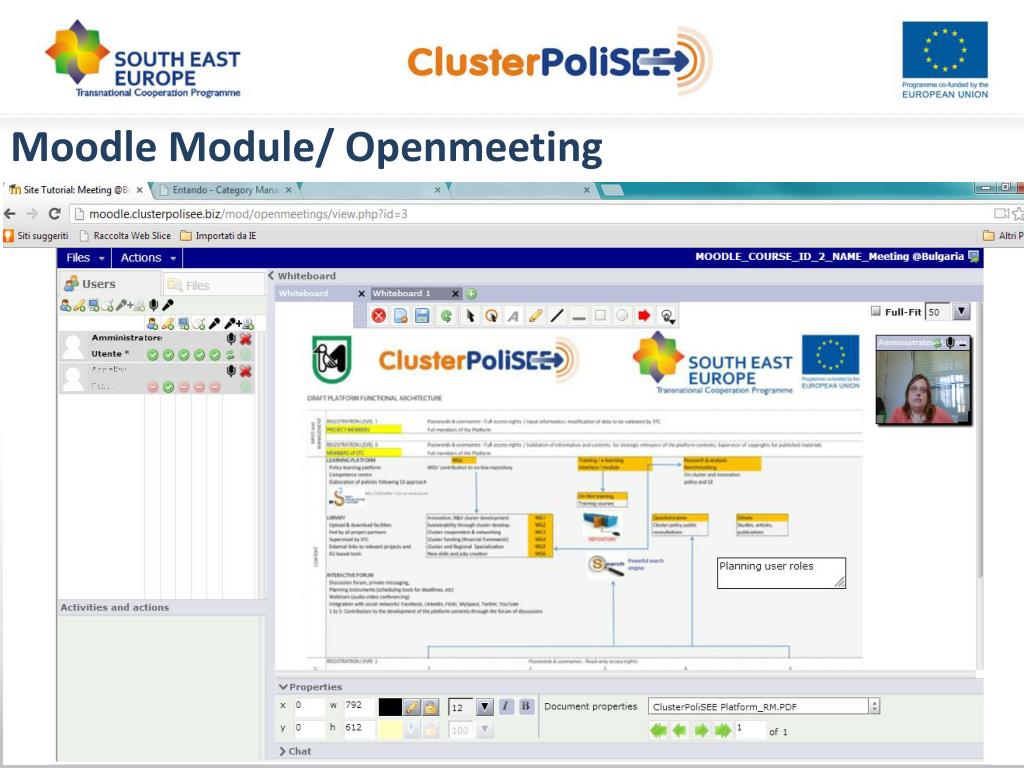1024x768 pixels.
Task: Go to first page with double left arrow
Action: point(658,730)
